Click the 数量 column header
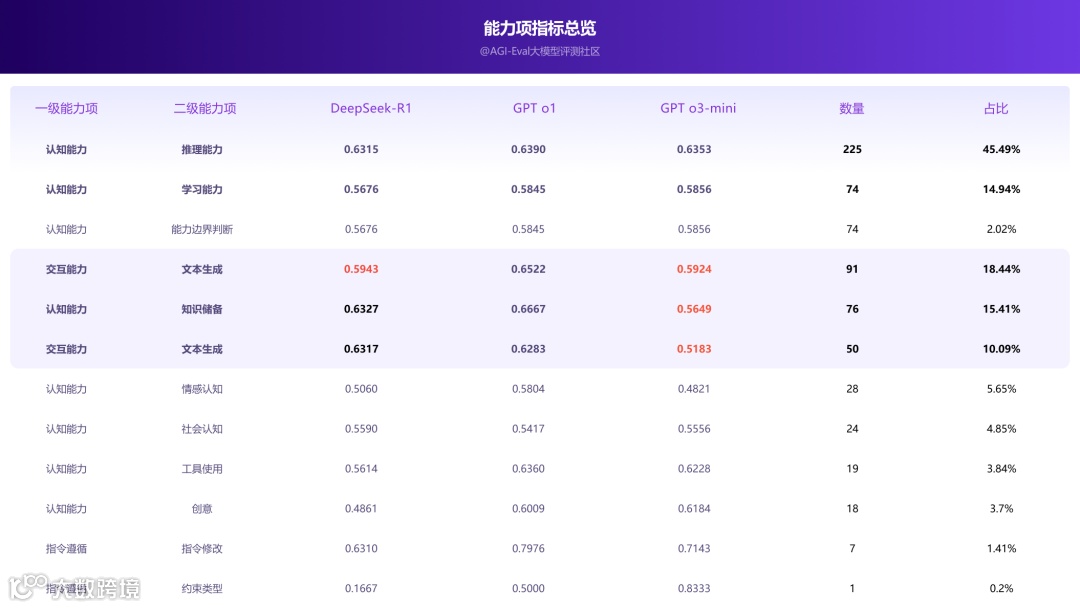Image resolution: width=1080 pixels, height=608 pixels. tap(851, 108)
